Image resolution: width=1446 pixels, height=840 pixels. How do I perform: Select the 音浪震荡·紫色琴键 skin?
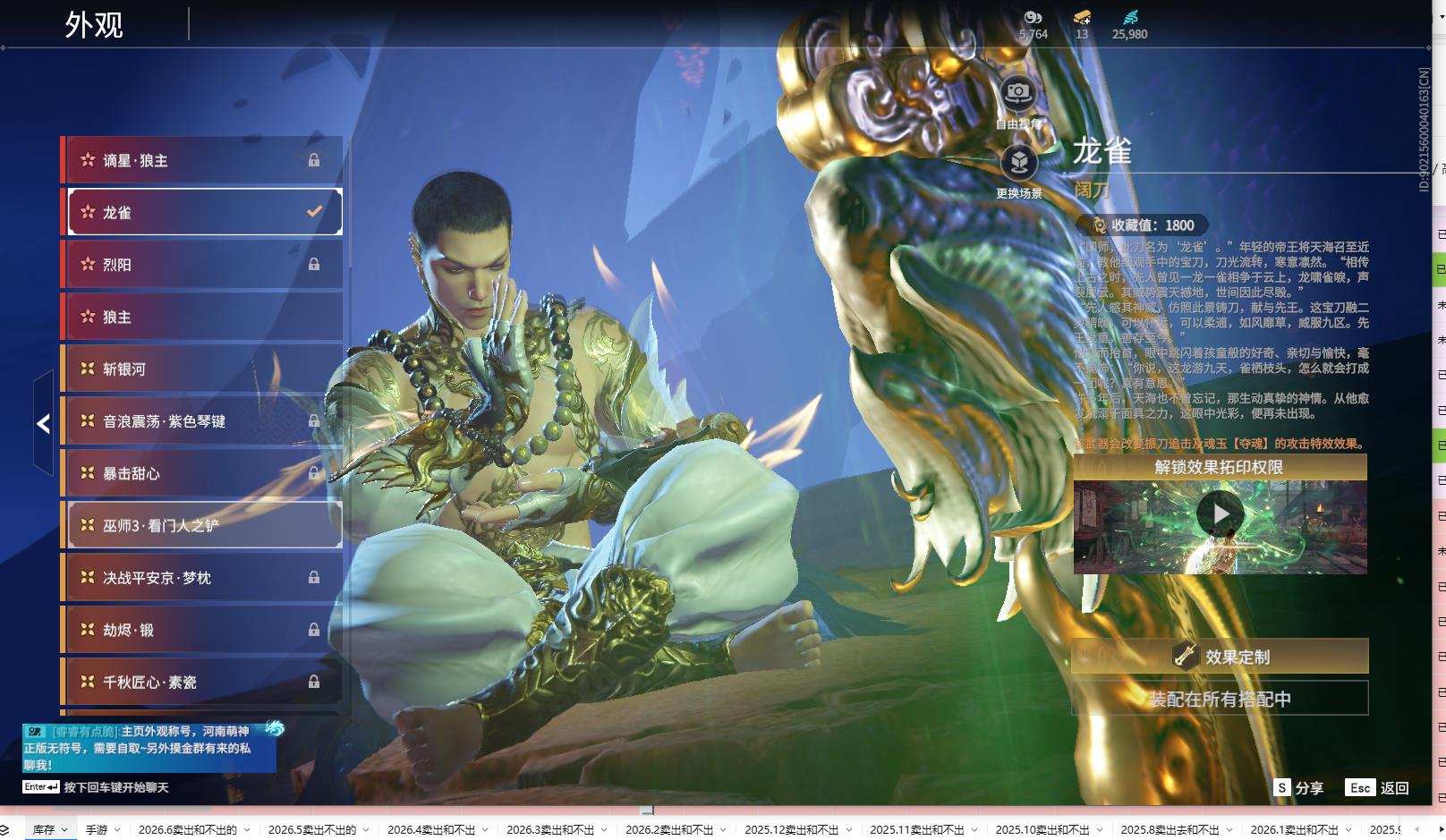[202, 420]
